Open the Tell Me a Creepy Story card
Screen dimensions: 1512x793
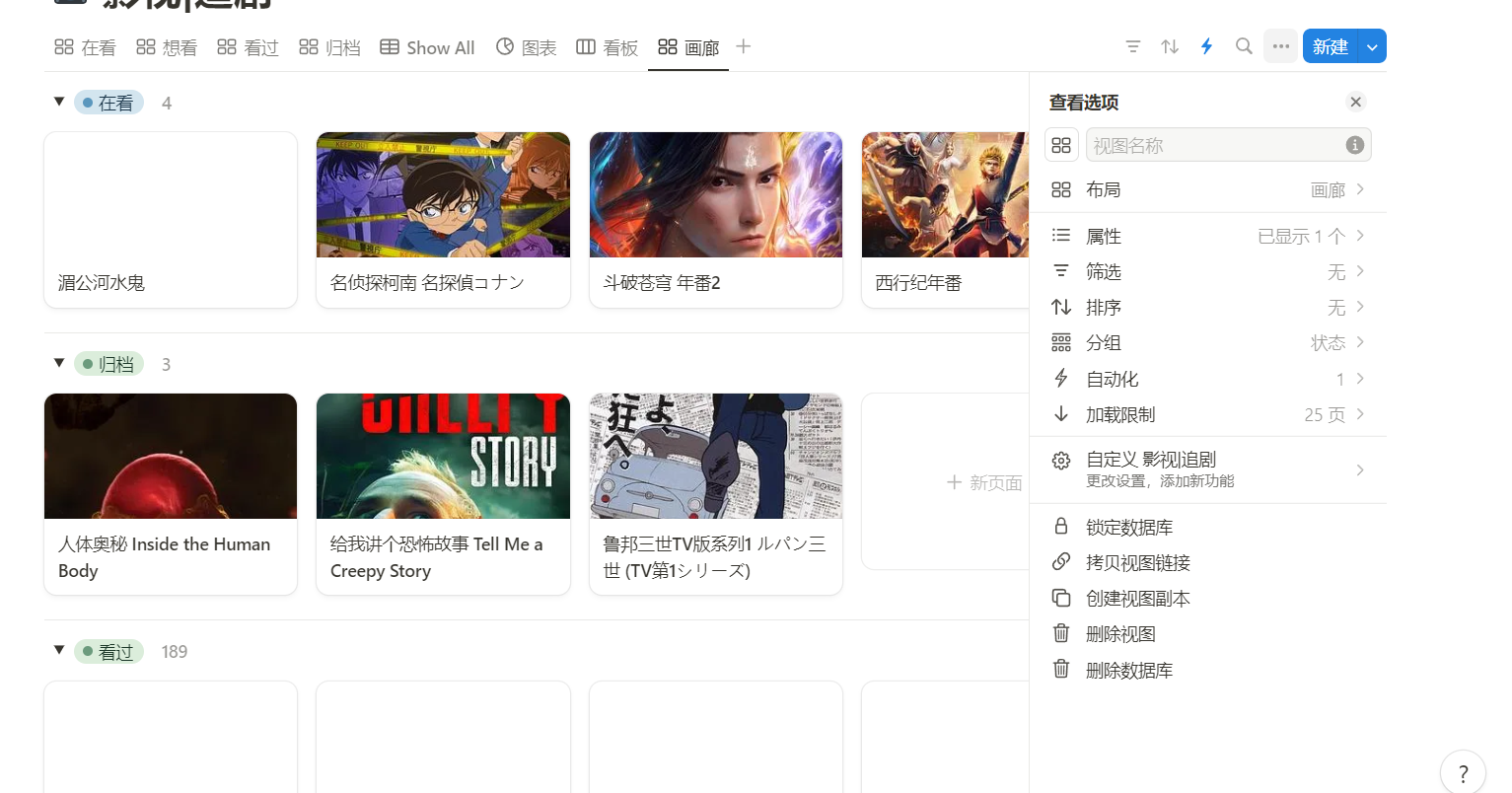[443, 494]
